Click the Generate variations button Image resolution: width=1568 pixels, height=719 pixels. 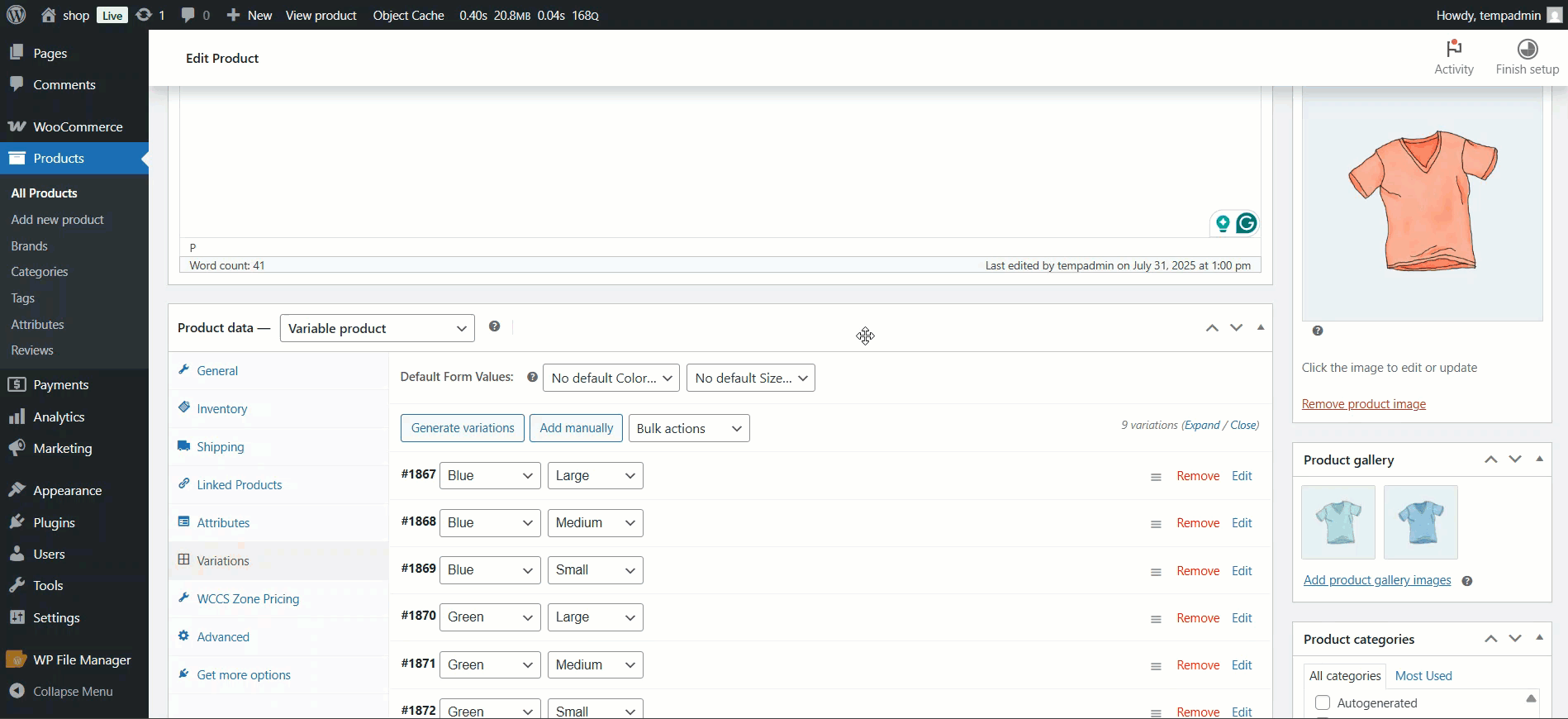tap(462, 428)
